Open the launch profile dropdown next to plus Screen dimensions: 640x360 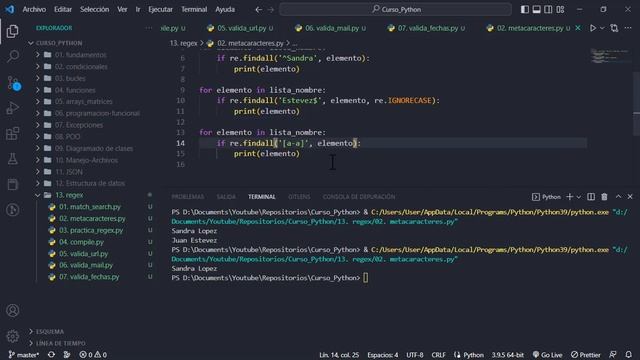[579, 197]
